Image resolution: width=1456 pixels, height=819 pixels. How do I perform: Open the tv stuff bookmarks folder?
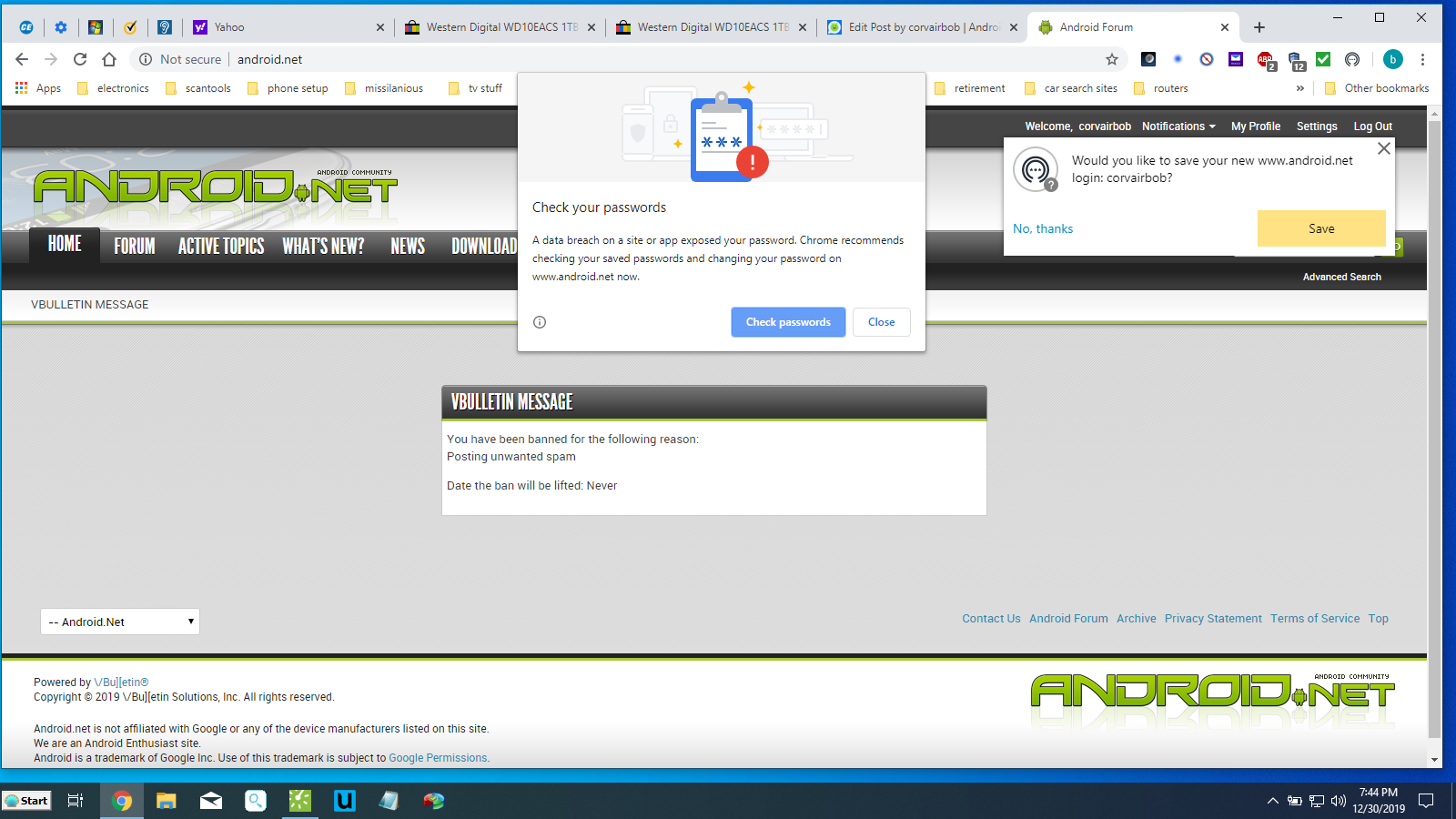[476, 88]
